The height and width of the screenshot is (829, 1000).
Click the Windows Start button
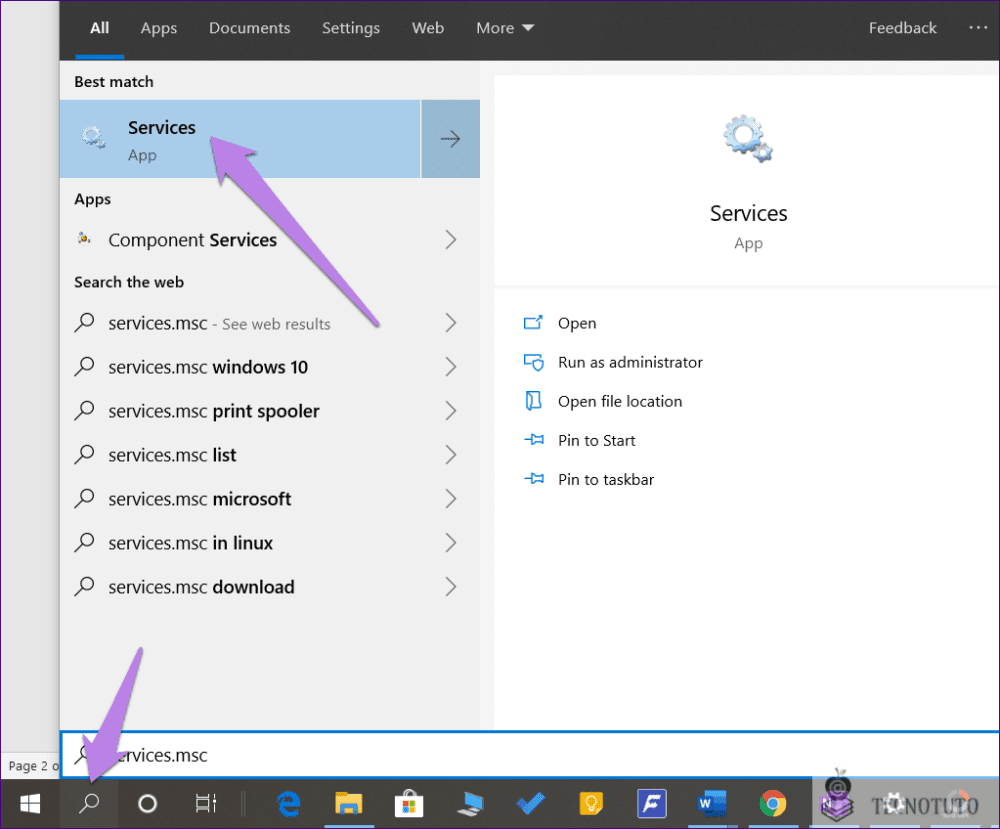(29, 803)
